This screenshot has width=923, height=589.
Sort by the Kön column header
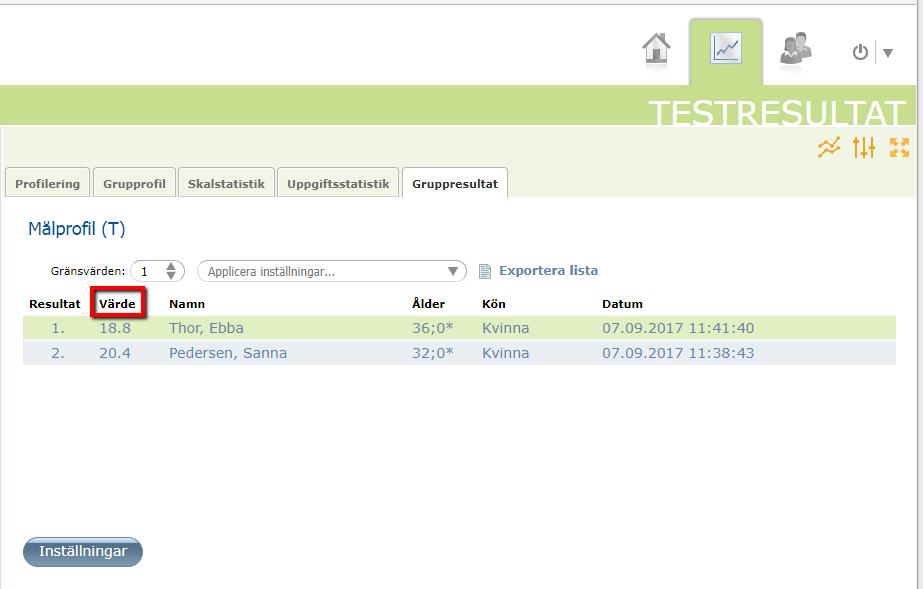(493, 304)
